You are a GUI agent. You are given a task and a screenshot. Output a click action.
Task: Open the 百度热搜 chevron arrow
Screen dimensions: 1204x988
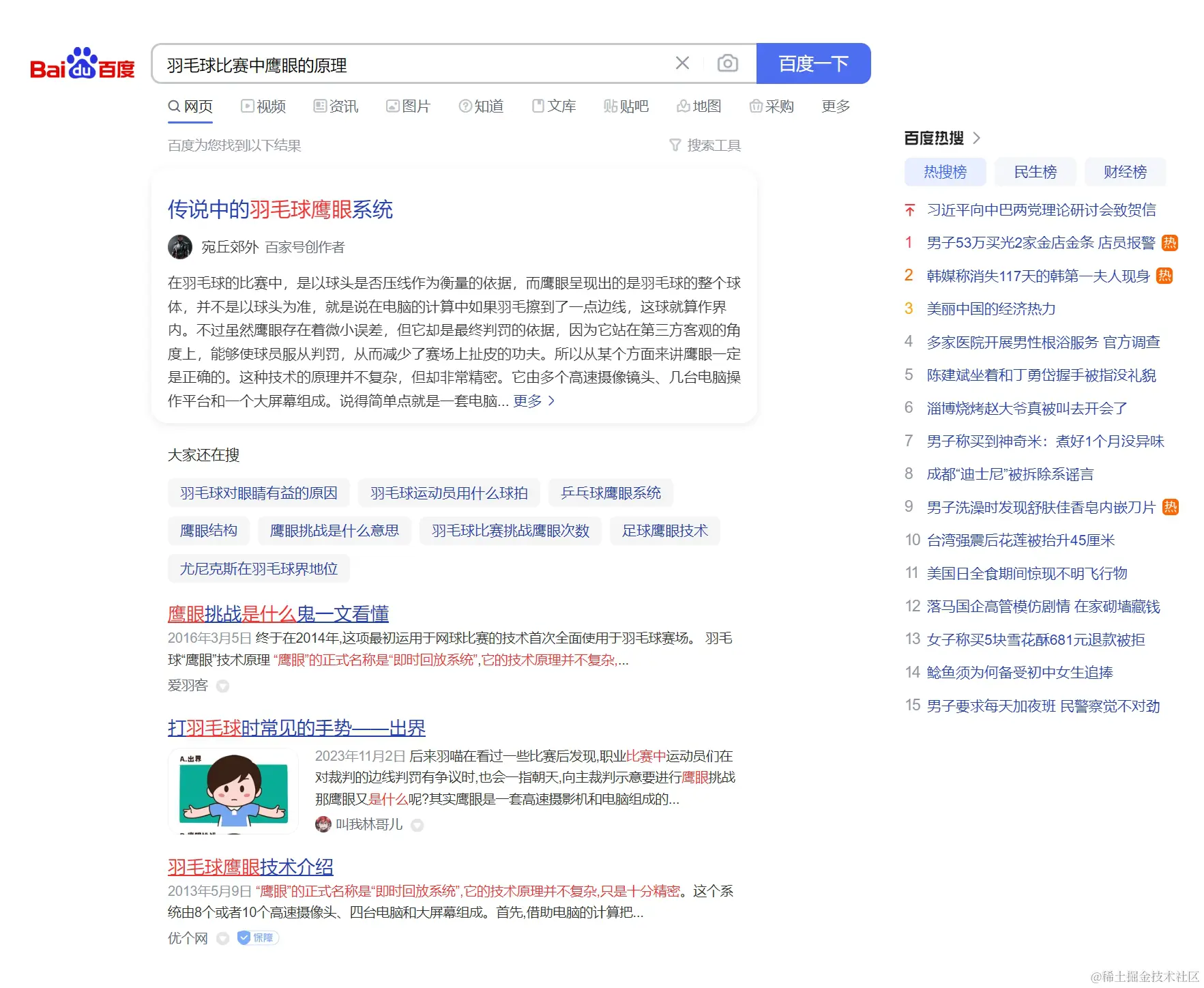point(977,139)
